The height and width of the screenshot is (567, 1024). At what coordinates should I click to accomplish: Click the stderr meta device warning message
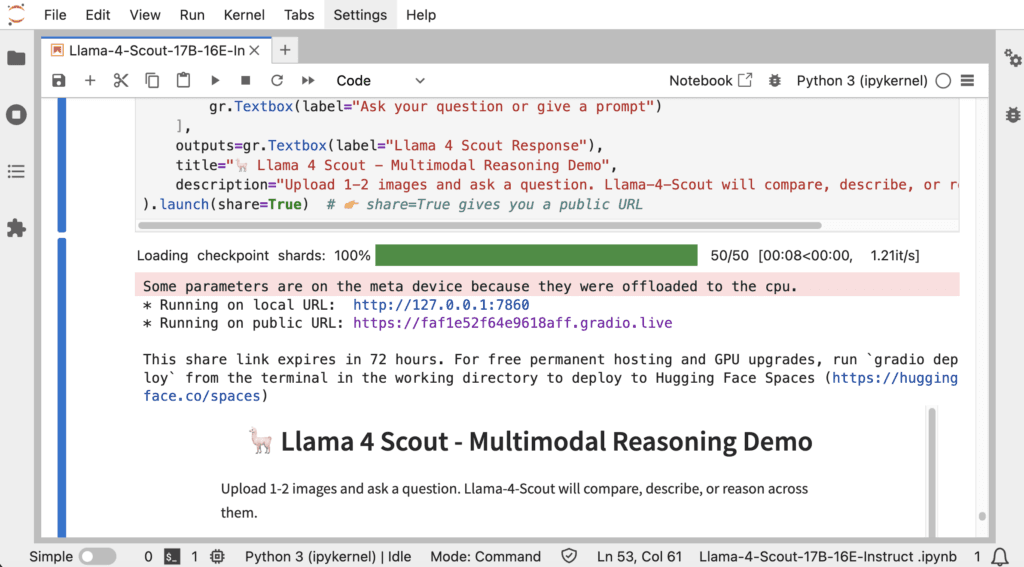[547, 285]
